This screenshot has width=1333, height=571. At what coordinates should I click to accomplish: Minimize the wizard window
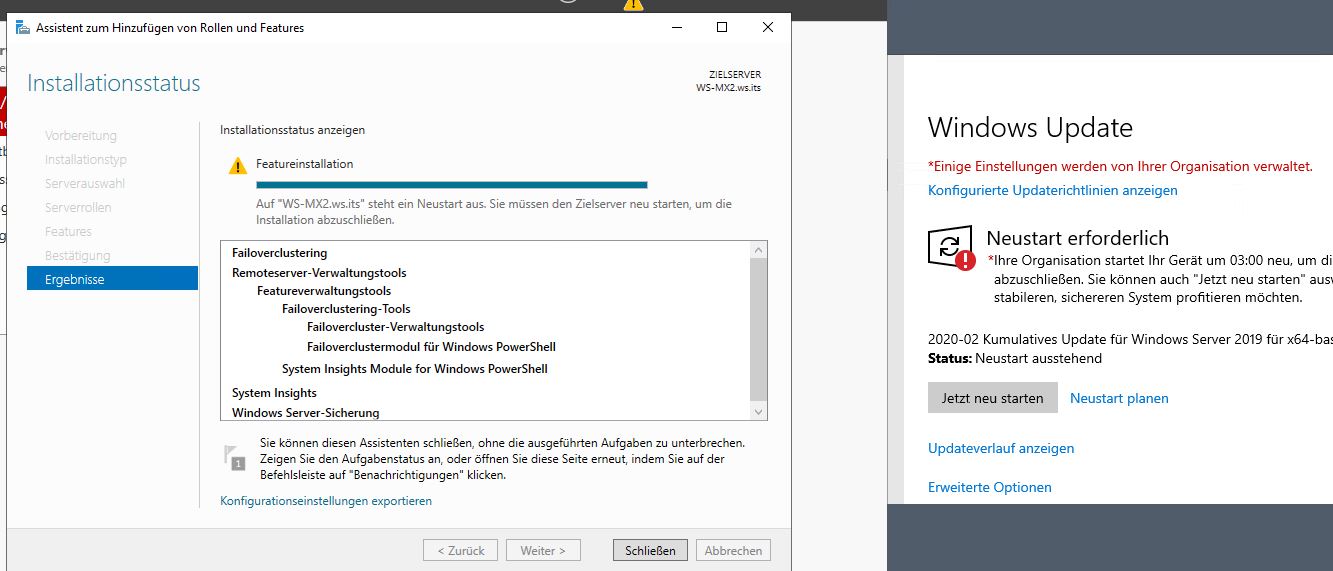pyautogui.click(x=676, y=27)
